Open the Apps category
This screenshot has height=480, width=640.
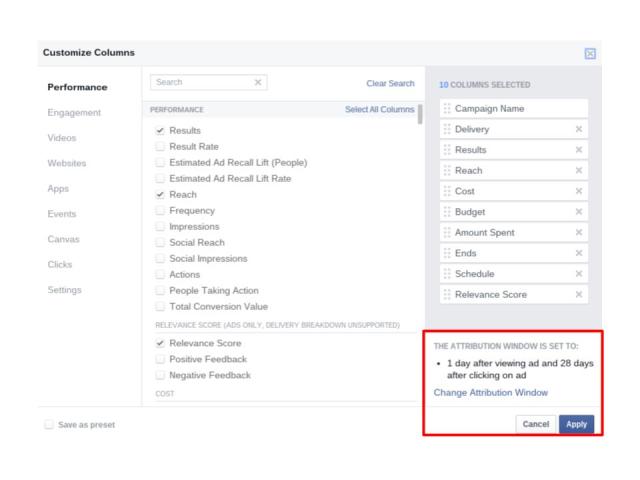click(x=58, y=189)
